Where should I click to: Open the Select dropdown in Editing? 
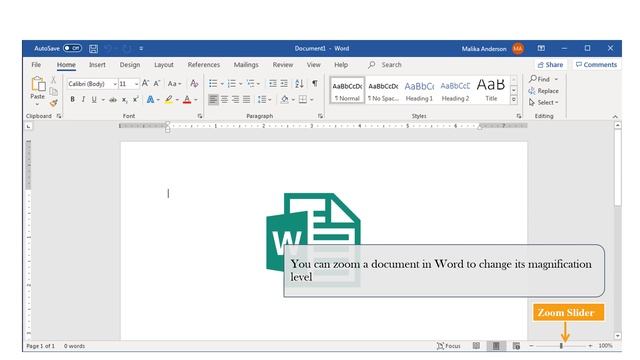pyautogui.click(x=543, y=102)
